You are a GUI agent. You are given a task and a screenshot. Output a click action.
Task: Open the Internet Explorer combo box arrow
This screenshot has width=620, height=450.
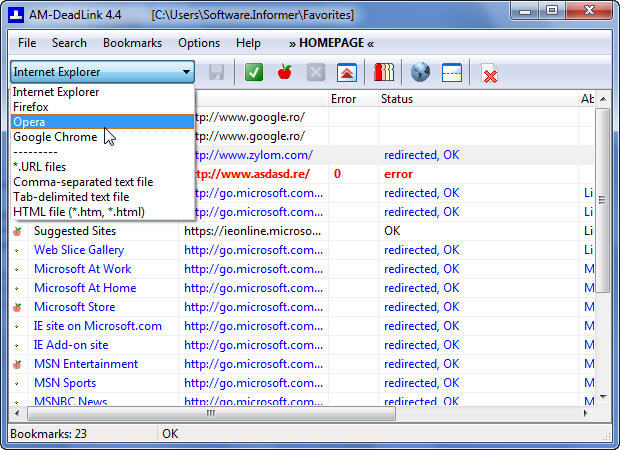186,72
